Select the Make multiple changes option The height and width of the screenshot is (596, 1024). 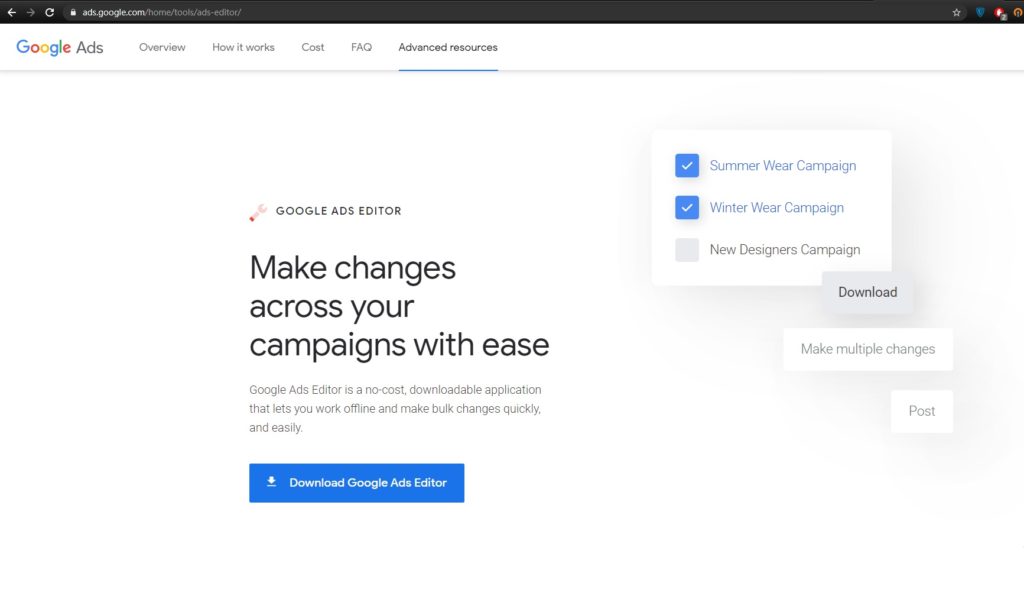pos(867,349)
